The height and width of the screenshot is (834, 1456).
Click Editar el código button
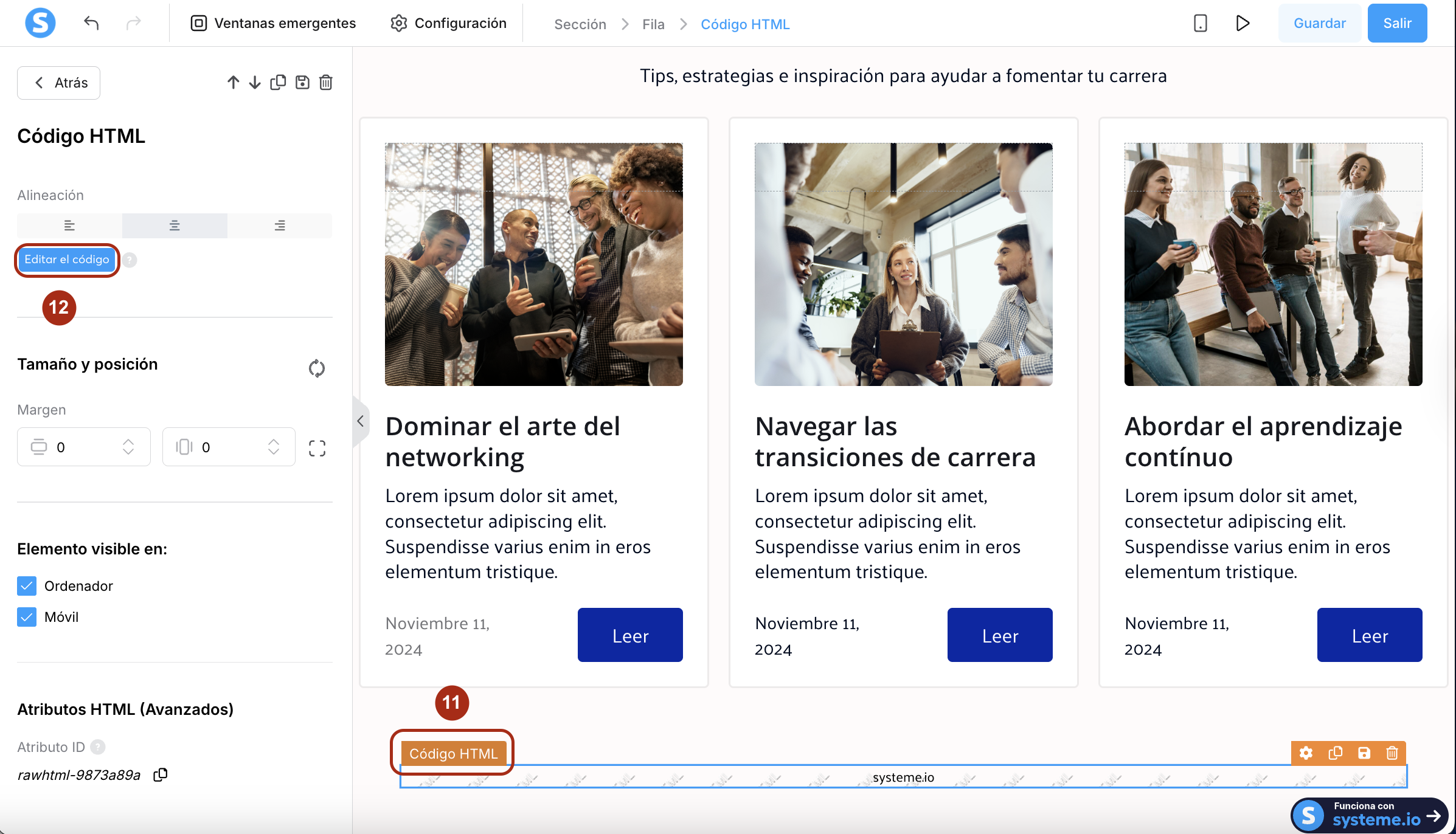67,260
